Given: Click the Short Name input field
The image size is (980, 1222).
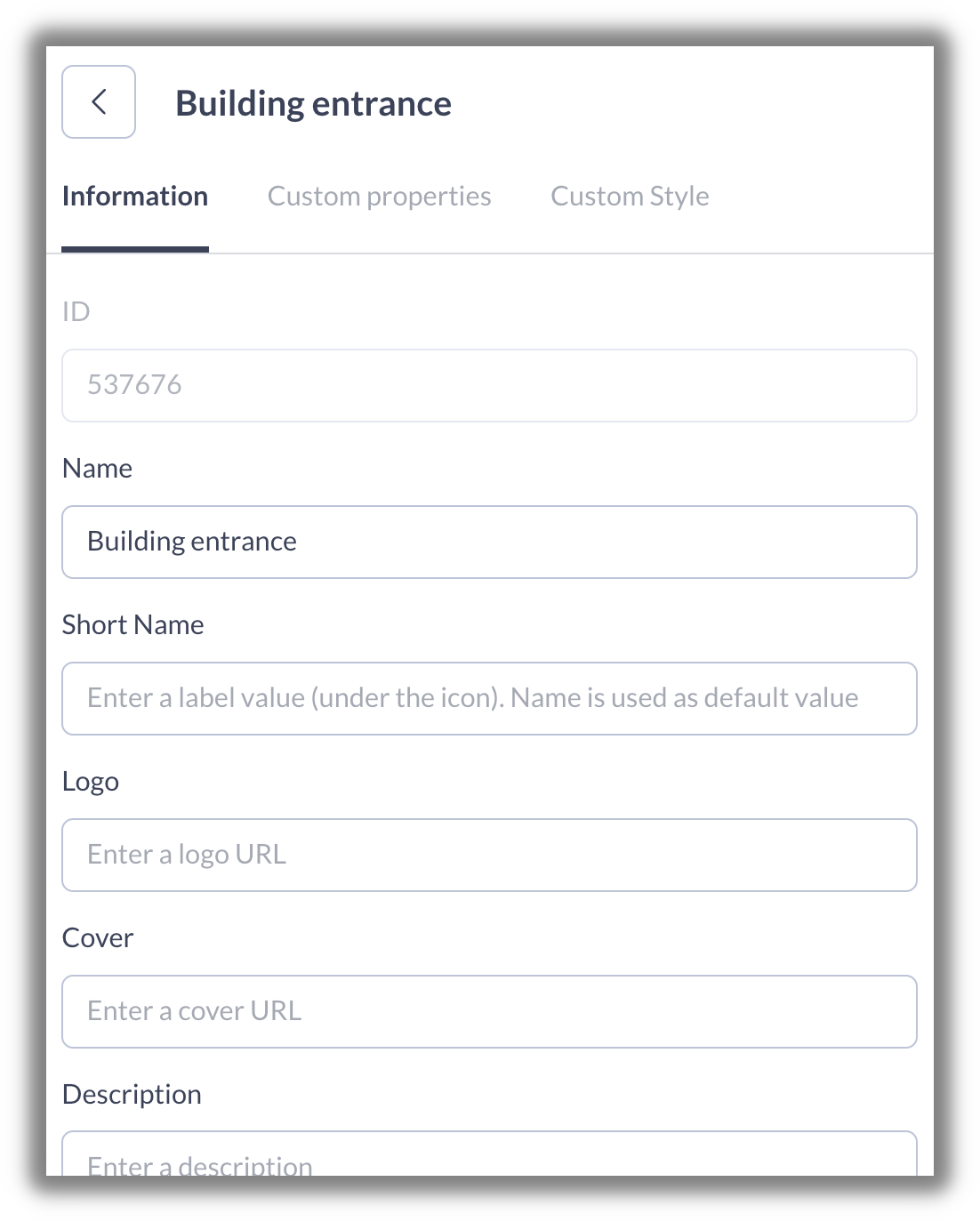Looking at the screenshot, I should coord(489,698).
